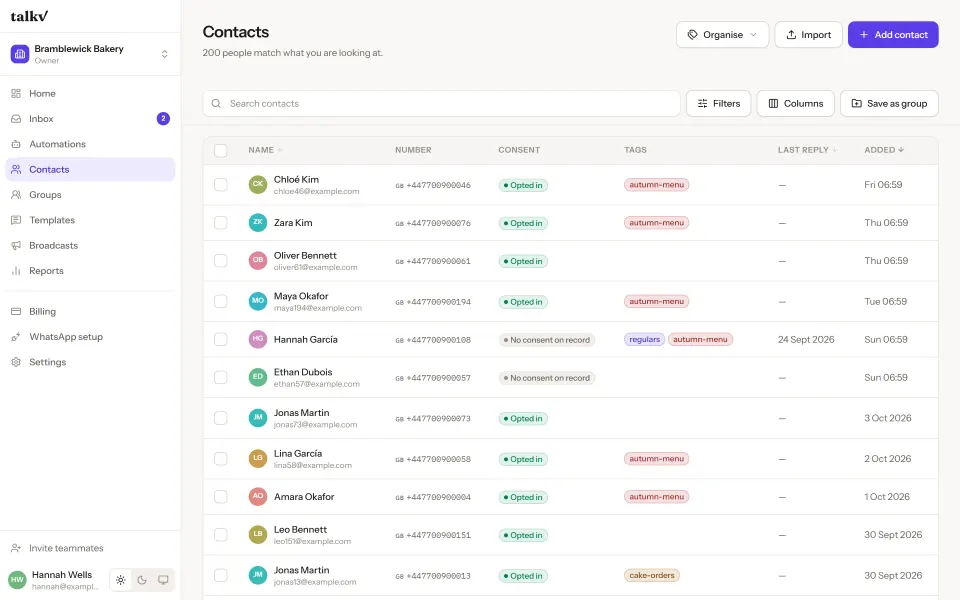The width and height of the screenshot is (960, 600).
Task: Open the Amara Okafor contact name
Action: (304, 497)
